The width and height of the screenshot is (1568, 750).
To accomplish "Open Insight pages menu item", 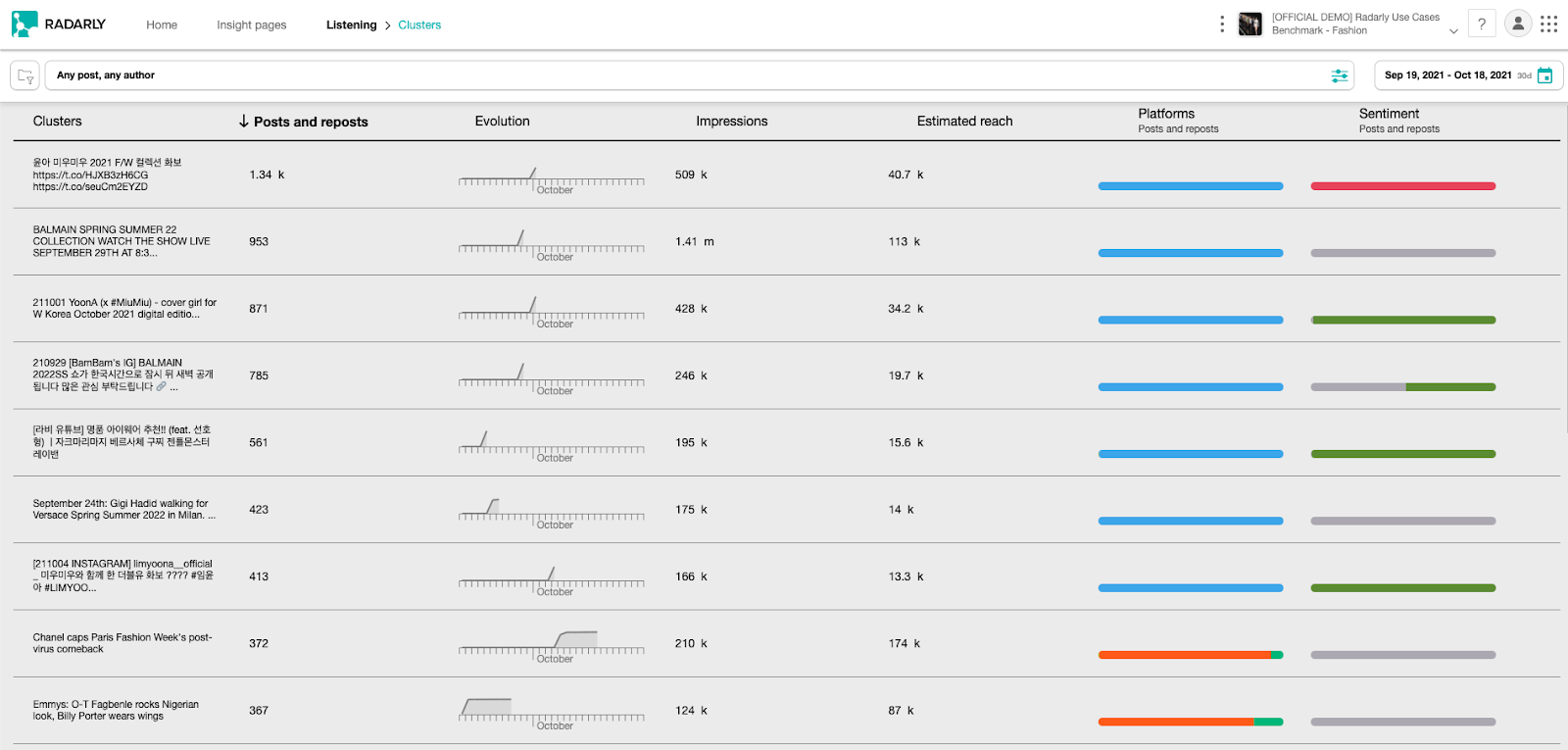I will (252, 25).
